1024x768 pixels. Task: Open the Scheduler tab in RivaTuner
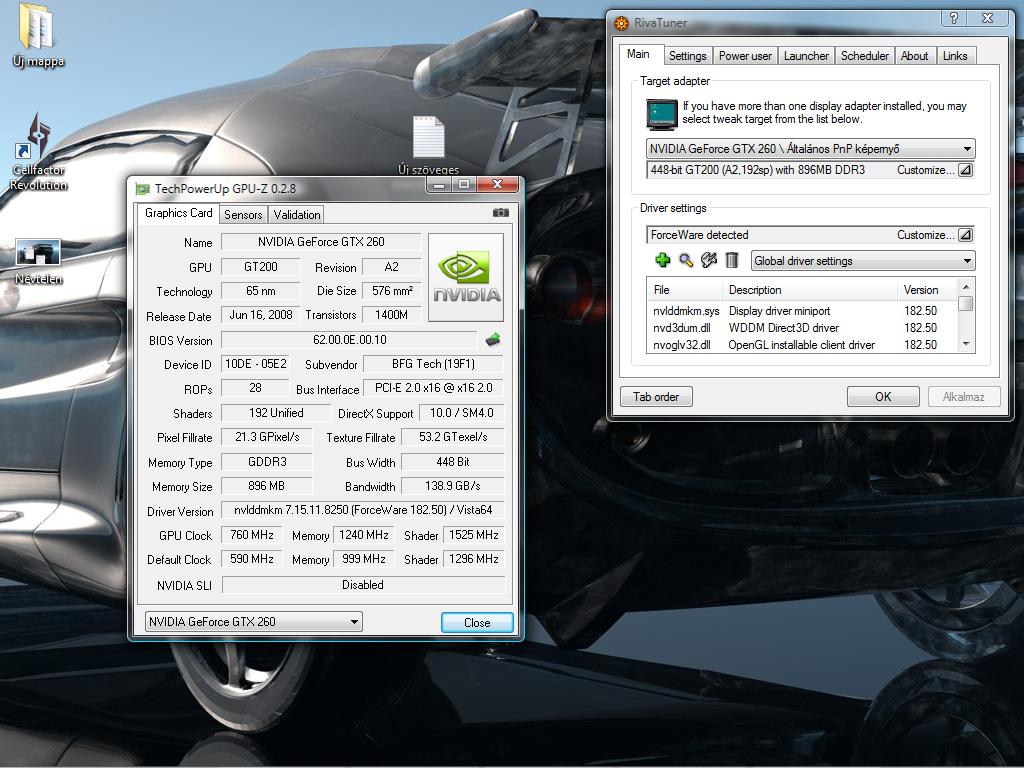coord(865,56)
